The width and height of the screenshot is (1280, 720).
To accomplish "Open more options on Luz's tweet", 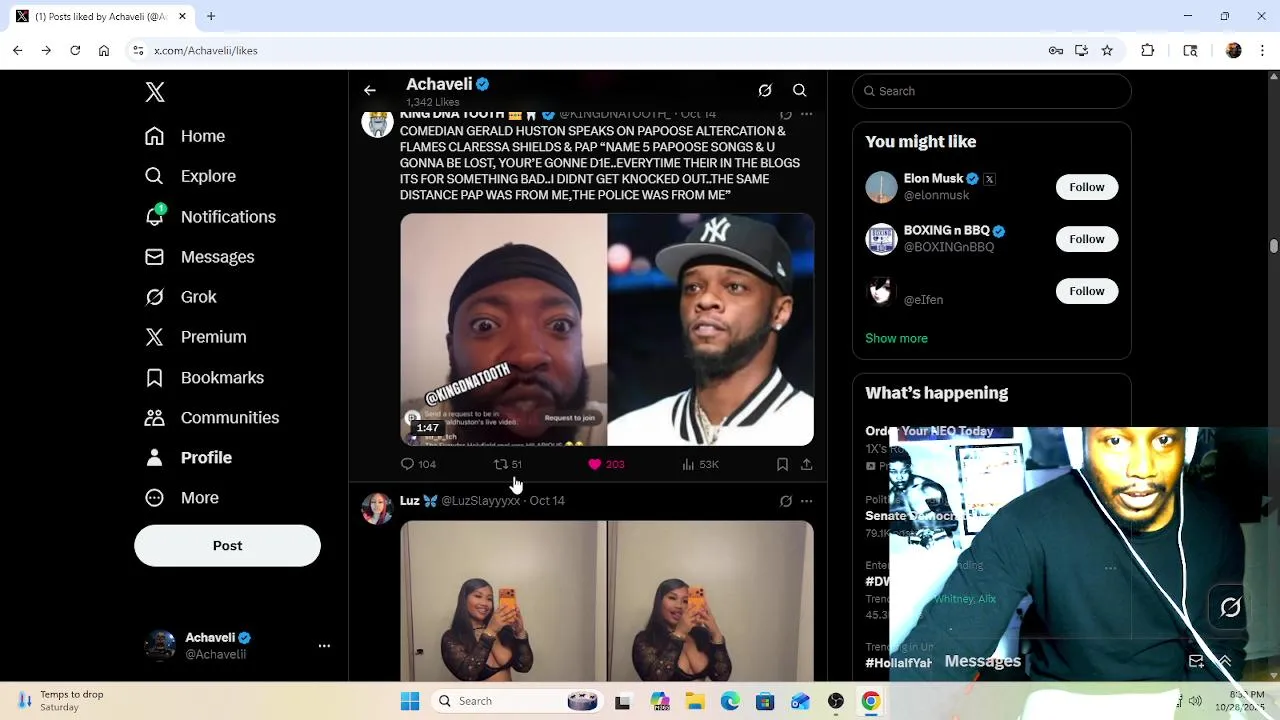I will [806, 501].
